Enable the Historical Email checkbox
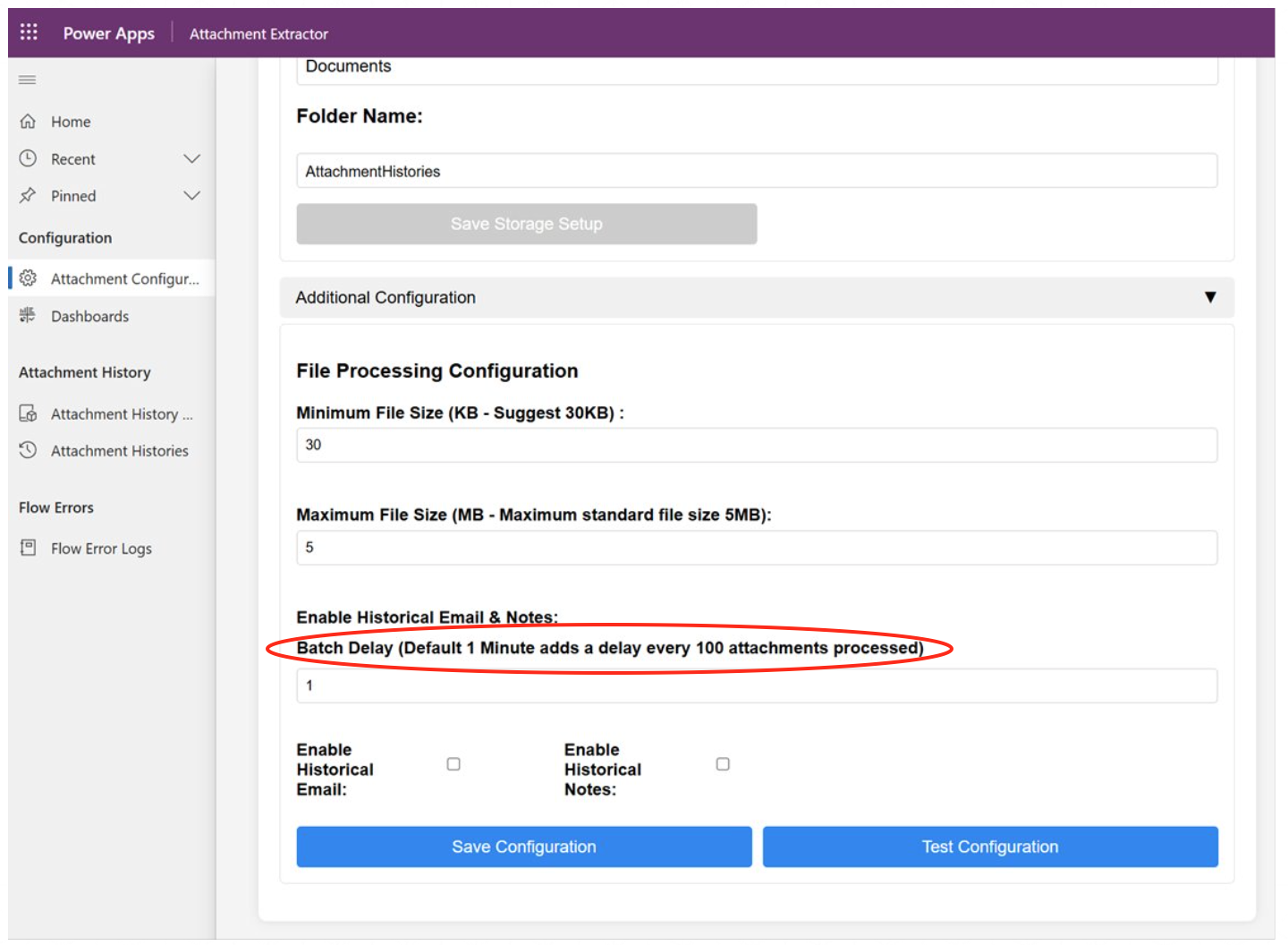Screen dimensions: 1288x945 coord(453,764)
